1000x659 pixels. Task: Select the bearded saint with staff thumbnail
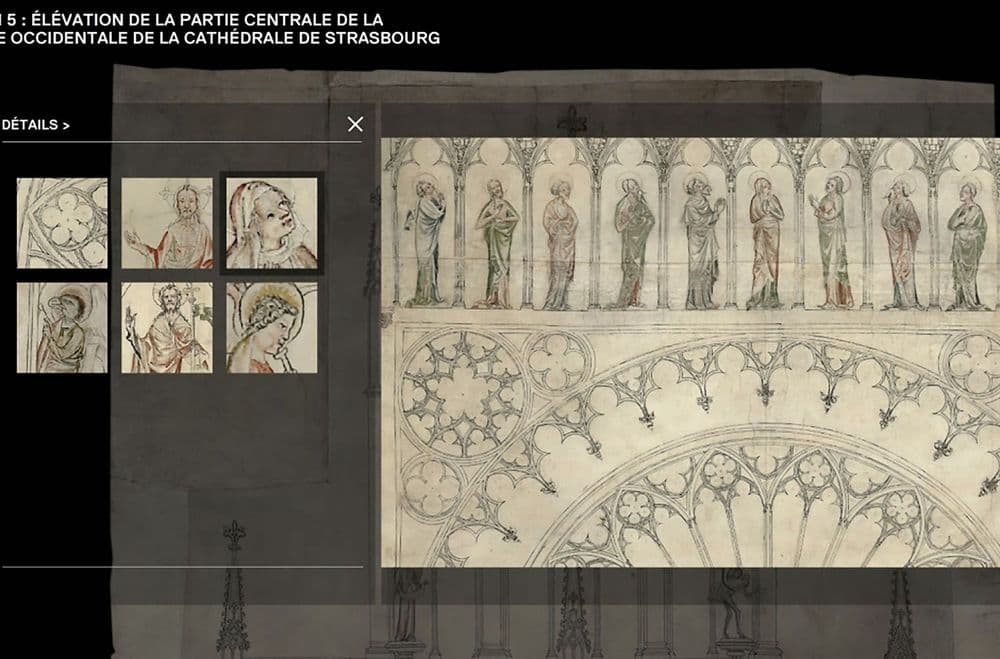[167, 328]
